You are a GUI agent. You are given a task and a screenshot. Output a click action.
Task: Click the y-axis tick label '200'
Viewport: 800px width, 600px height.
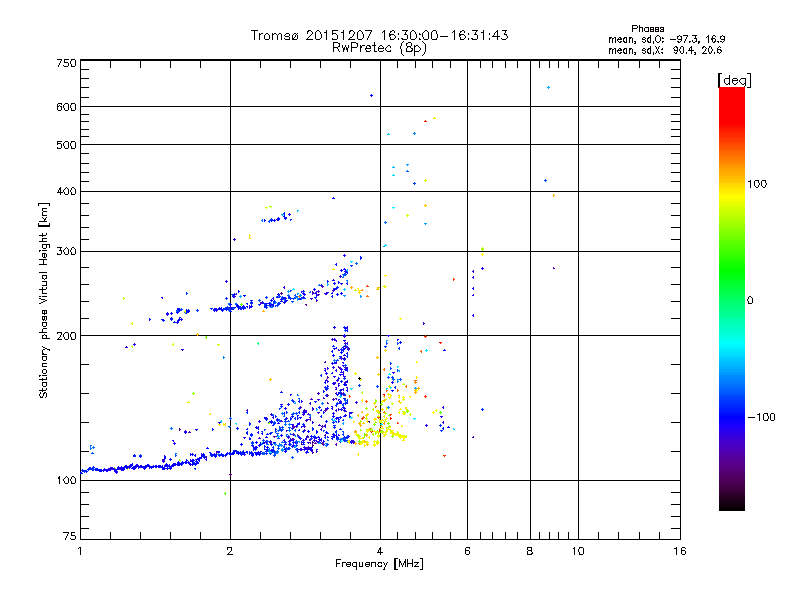[x=66, y=336]
